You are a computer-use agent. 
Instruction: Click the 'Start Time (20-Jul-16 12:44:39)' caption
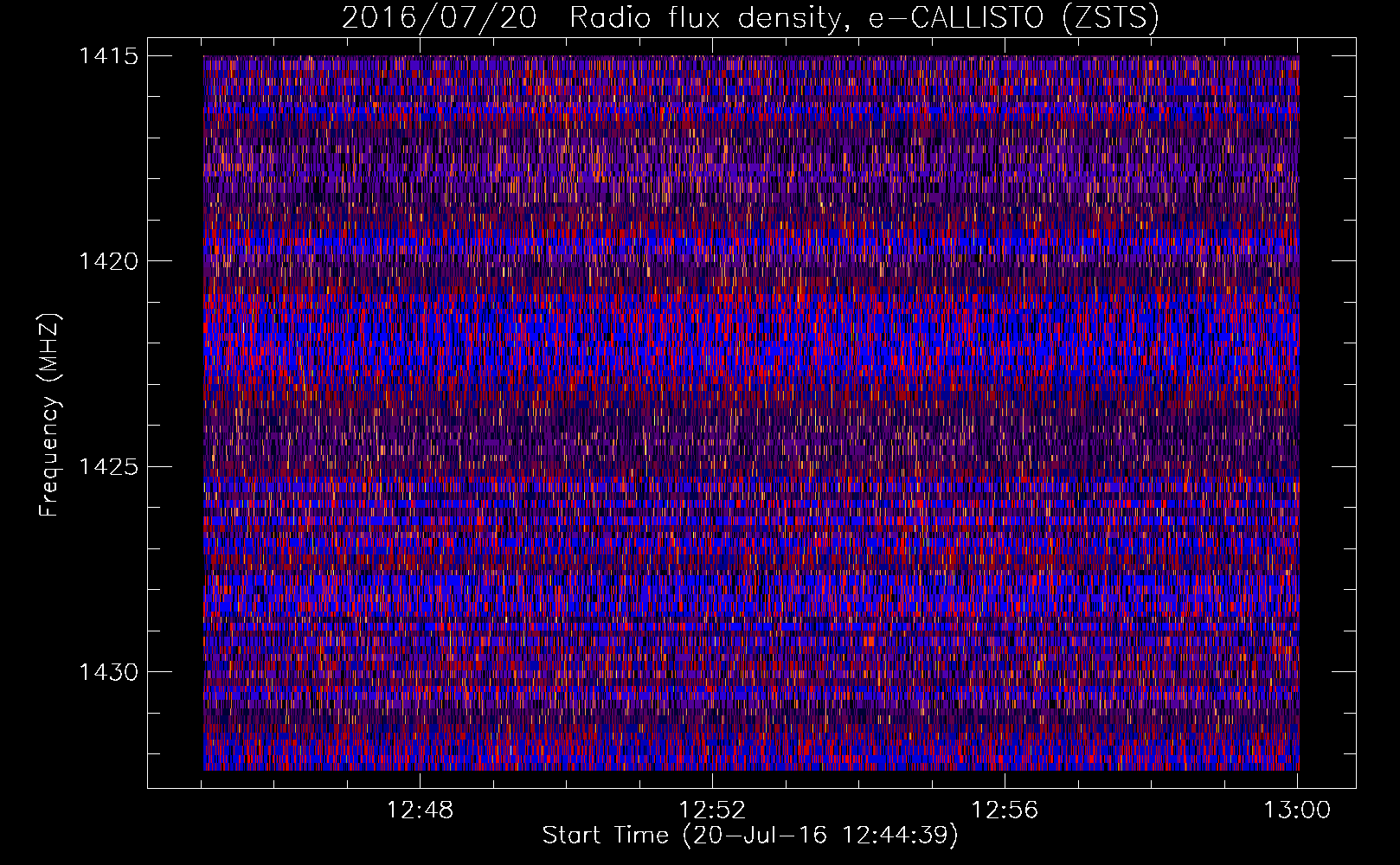(750, 836)
